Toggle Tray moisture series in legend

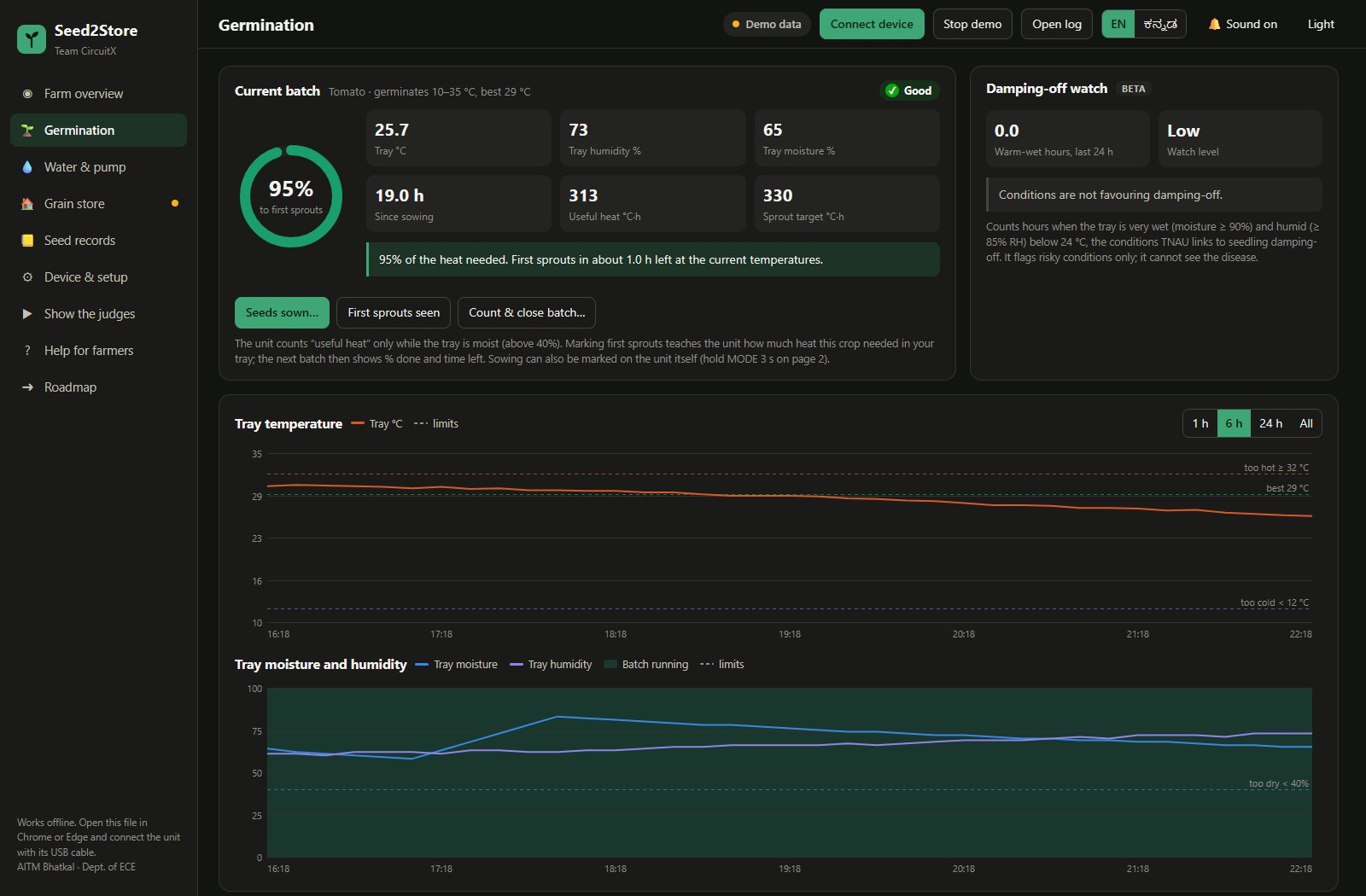[456, 665]
